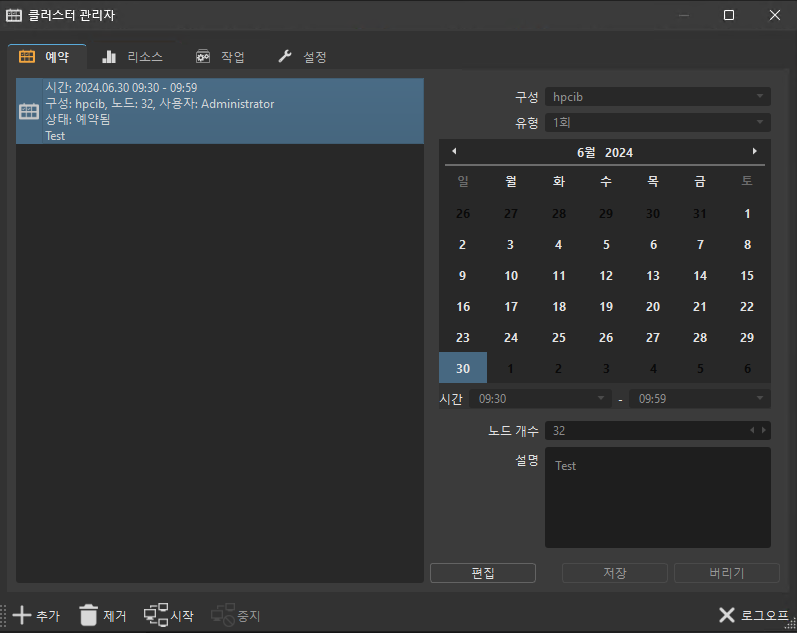Click the app icon in the title bar

click(14, 15)
